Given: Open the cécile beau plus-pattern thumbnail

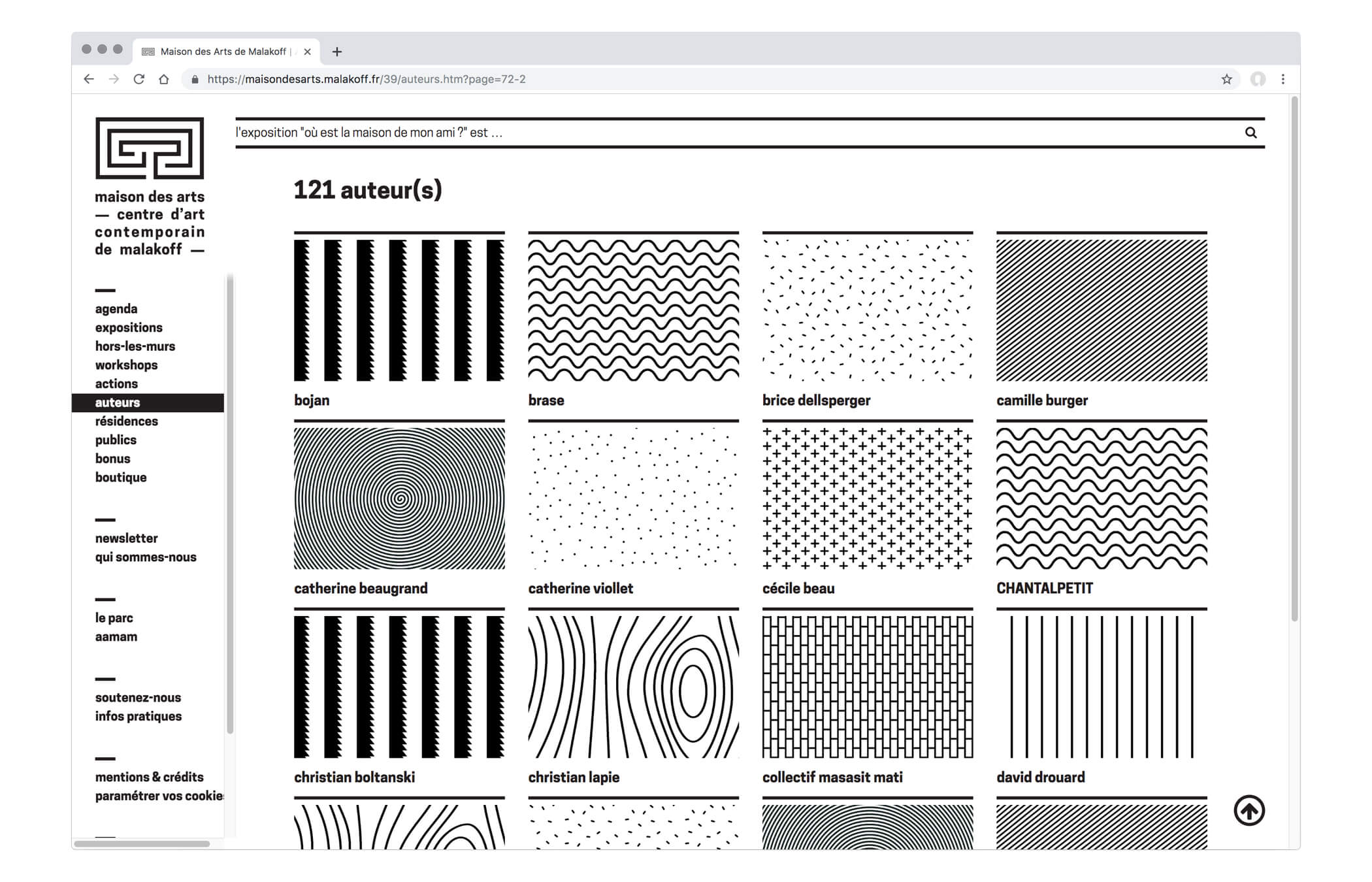Looking at the screenshot, I should (x=867, y=498).
